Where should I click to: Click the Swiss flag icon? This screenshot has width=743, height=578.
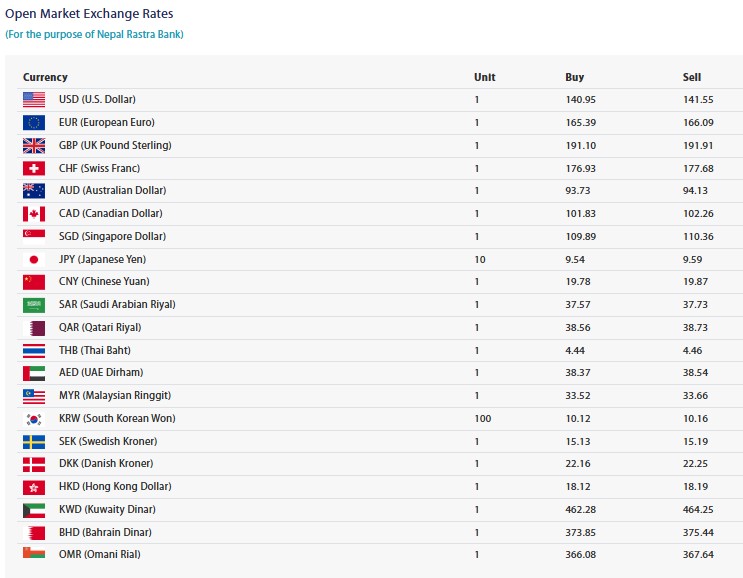click(34, 169)
